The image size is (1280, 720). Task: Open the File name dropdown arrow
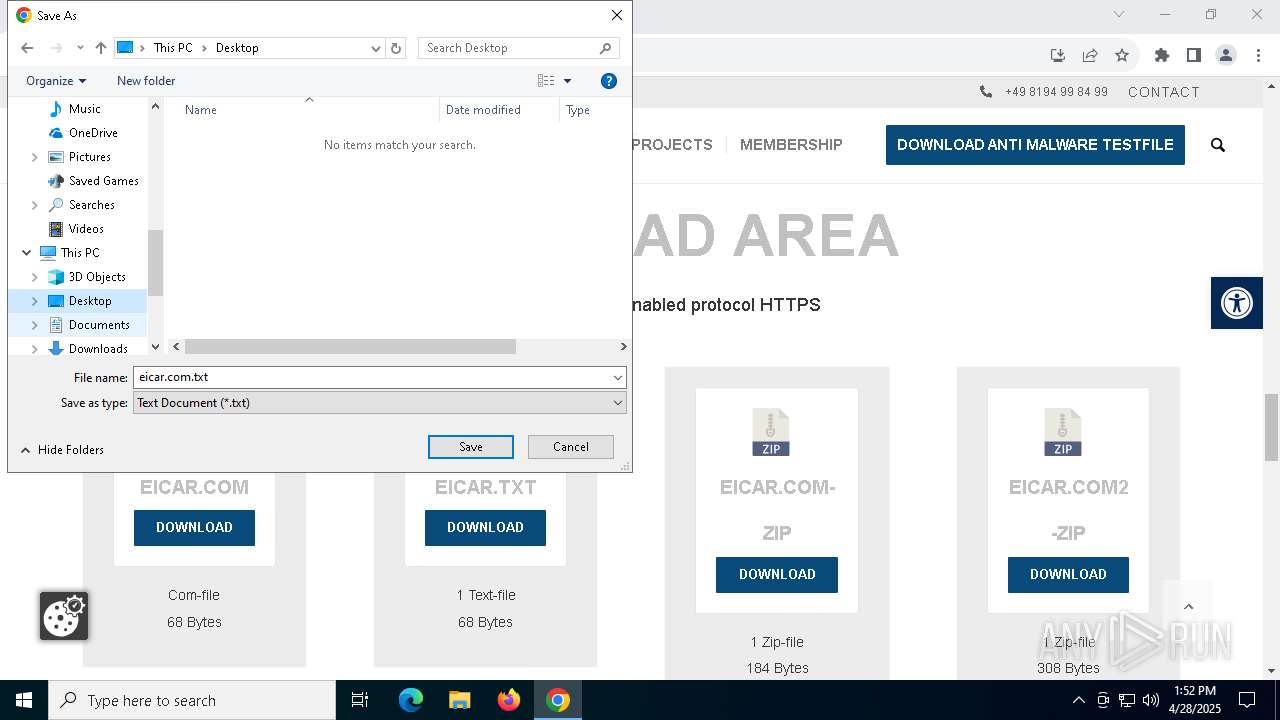point(618,378)
